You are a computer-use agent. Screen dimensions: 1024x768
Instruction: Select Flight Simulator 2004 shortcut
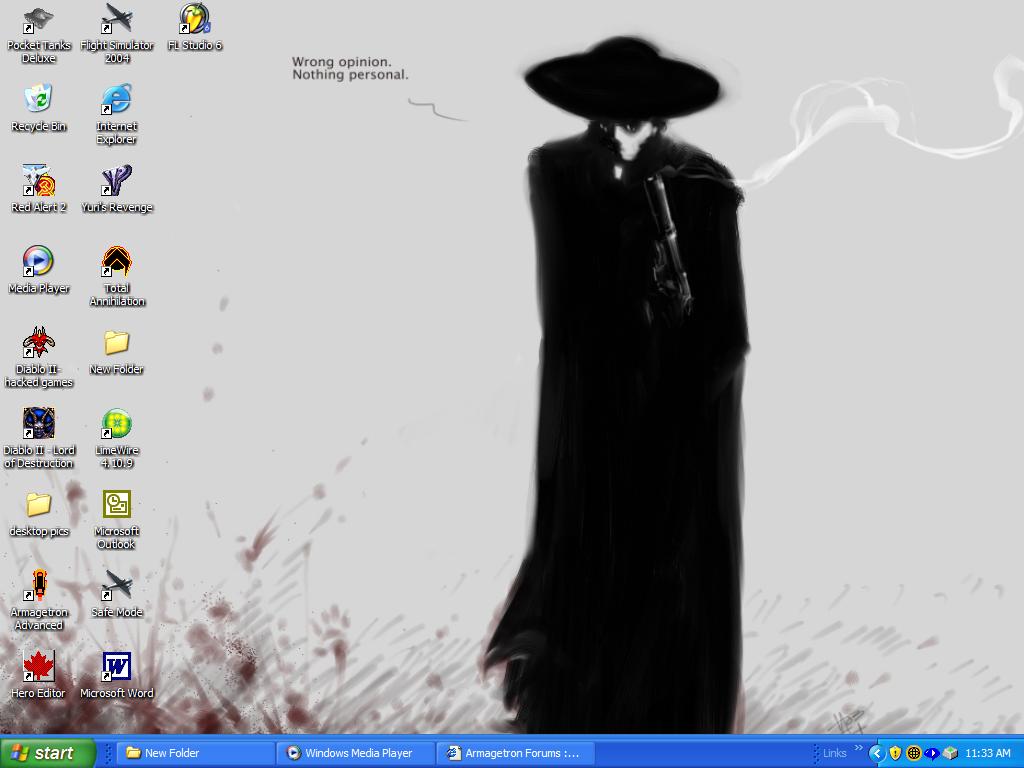(x=117, y=20)
